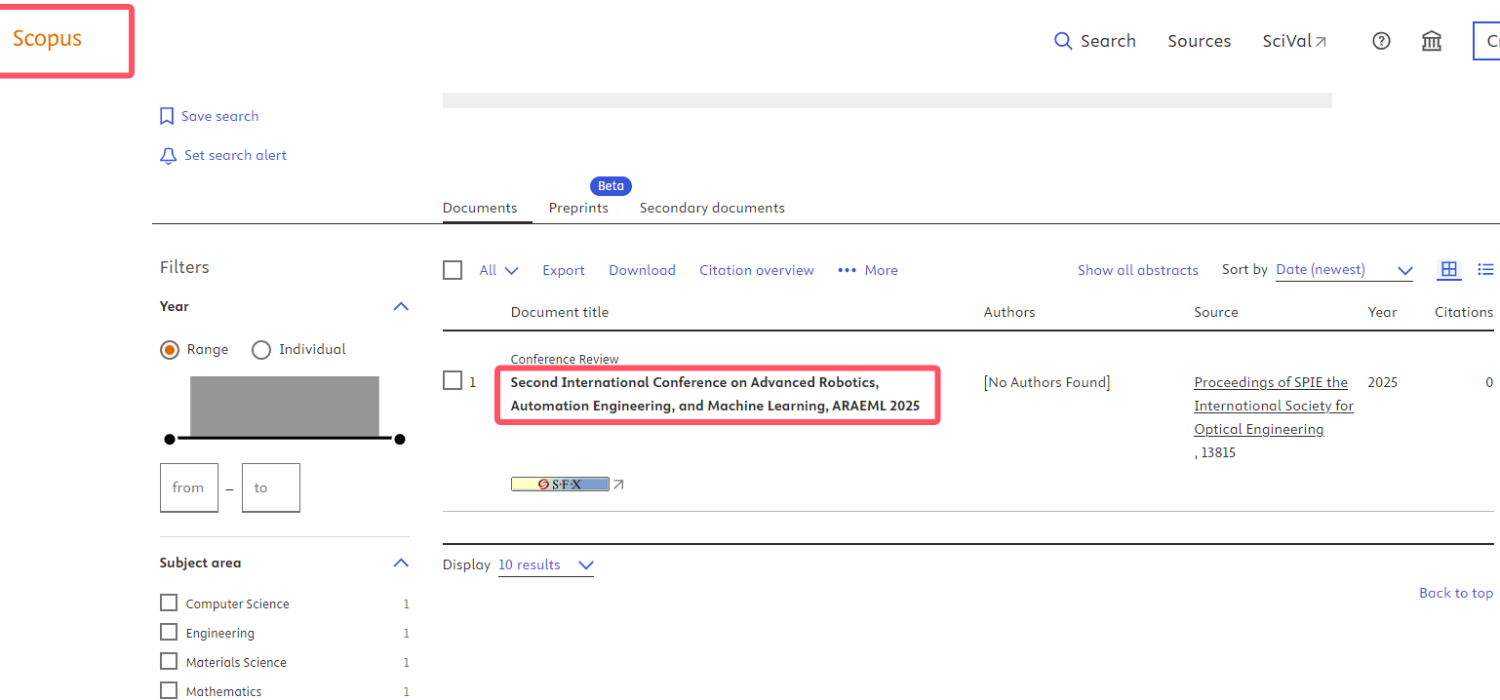This screenshot has width=1500, height=700.
Task: Switch to the Secondary documents tab
Action: [x=712, y=208]
